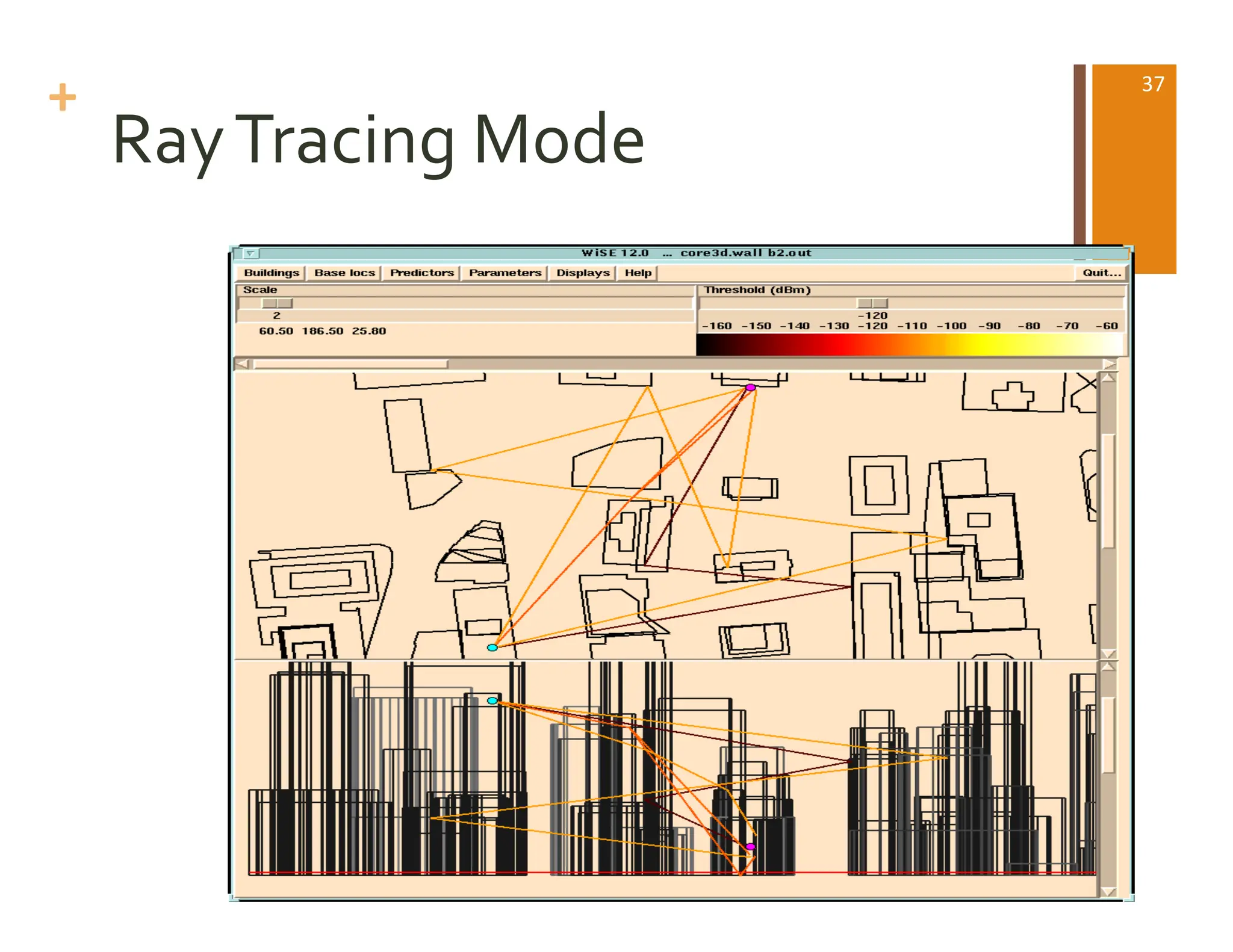The width and height of the screenshot is (1233, 952).
Task: Select the magenta receiver point in map view
Action: [751, 388]
